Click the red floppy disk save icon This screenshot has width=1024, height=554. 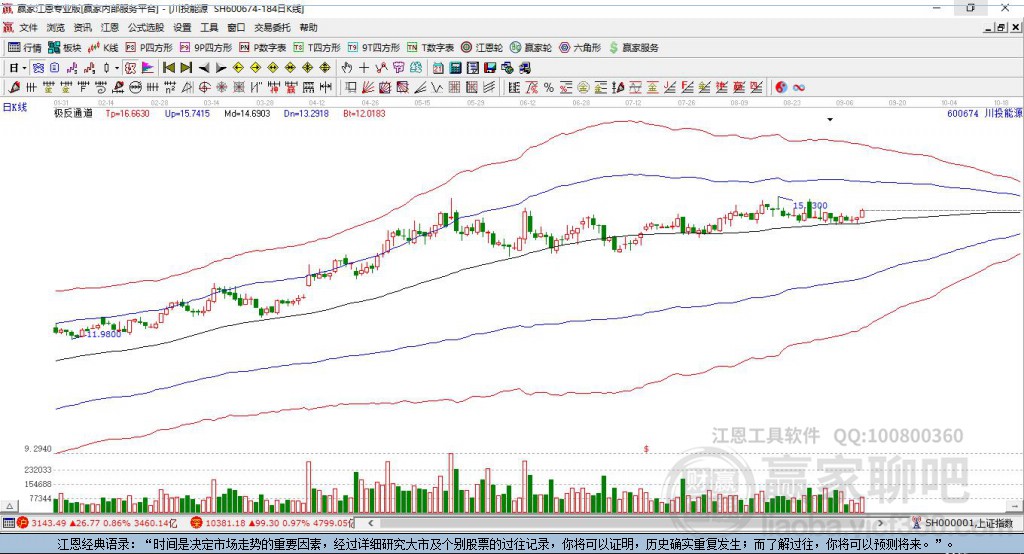[x=490, y=68]
